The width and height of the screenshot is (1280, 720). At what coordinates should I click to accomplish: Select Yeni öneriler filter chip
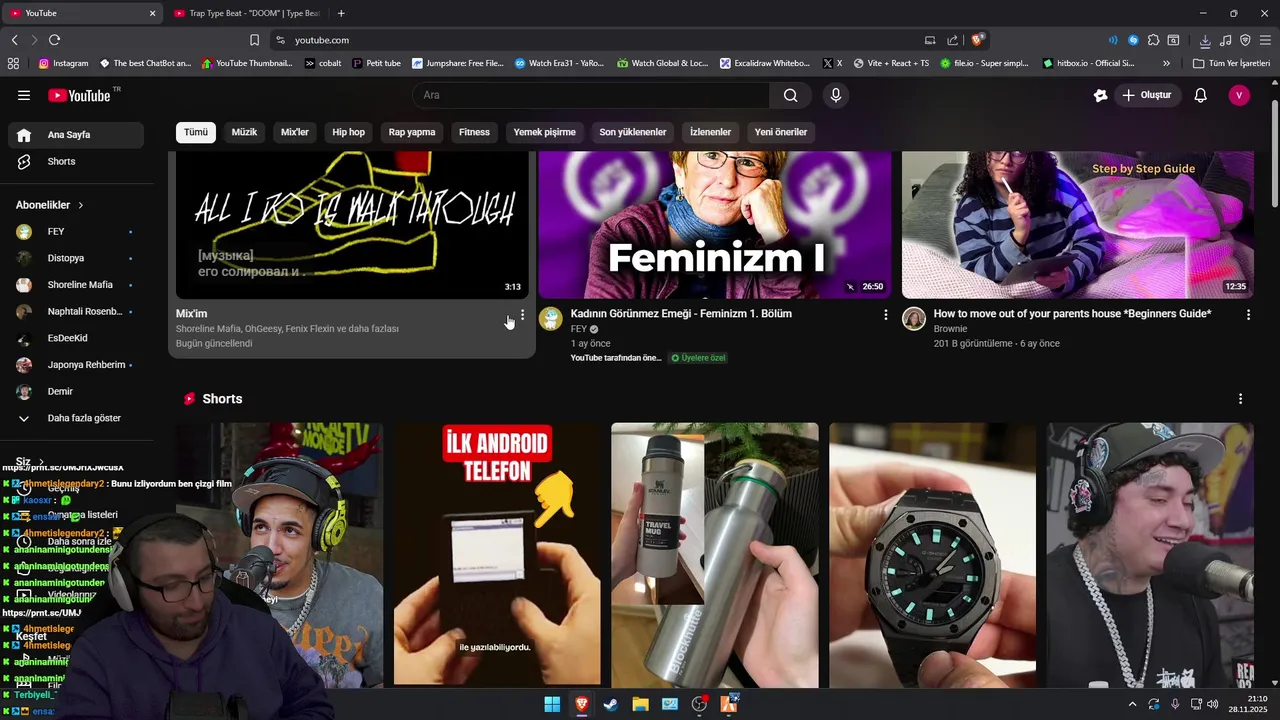[781, 132]
